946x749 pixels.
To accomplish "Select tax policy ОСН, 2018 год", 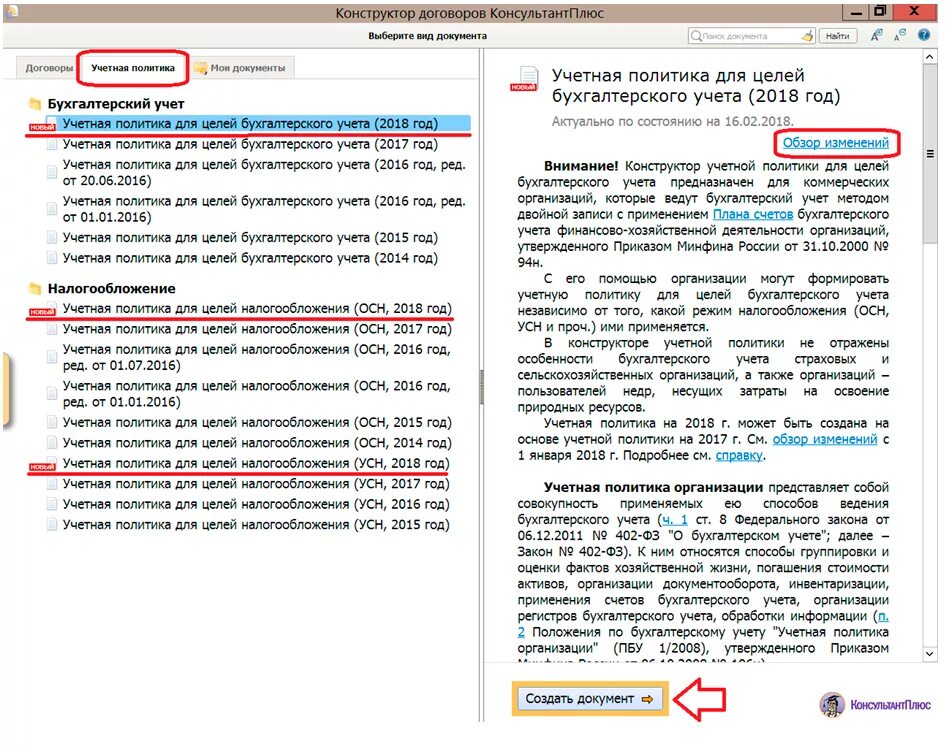I will click(x=257, y=308).
